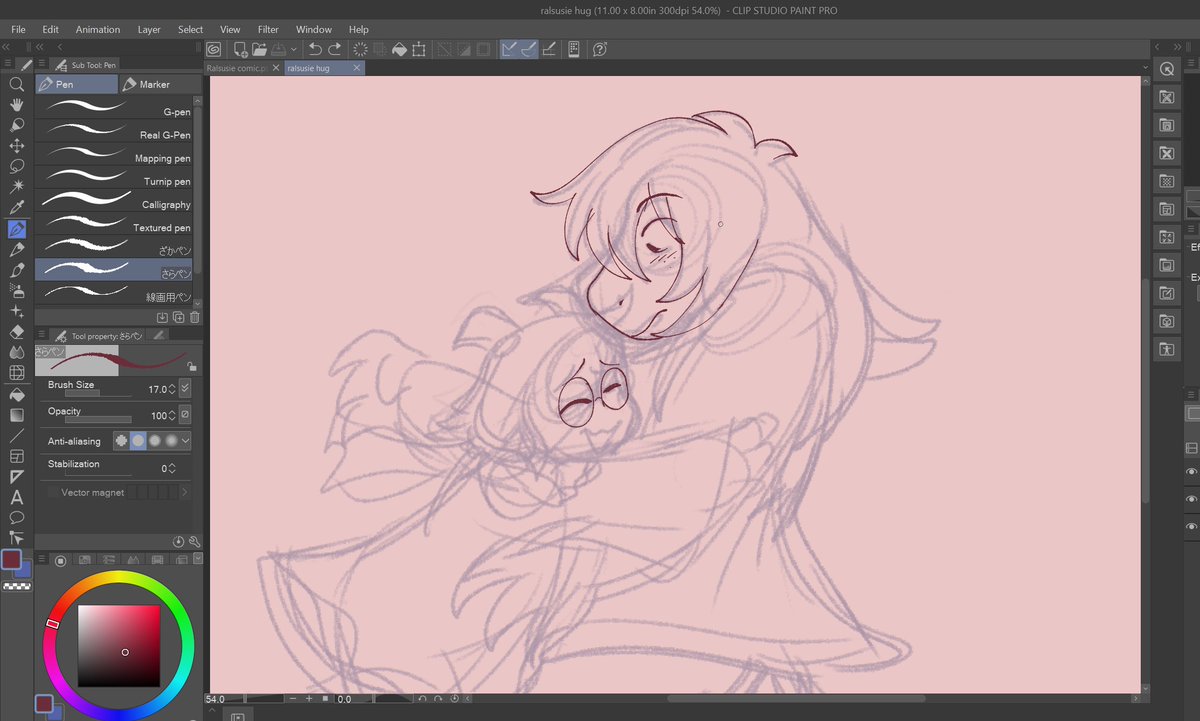Click the Scale/Rotate transform icon
The width and height of the screenshot is (1200, 721).
click(x=419, y=49)
